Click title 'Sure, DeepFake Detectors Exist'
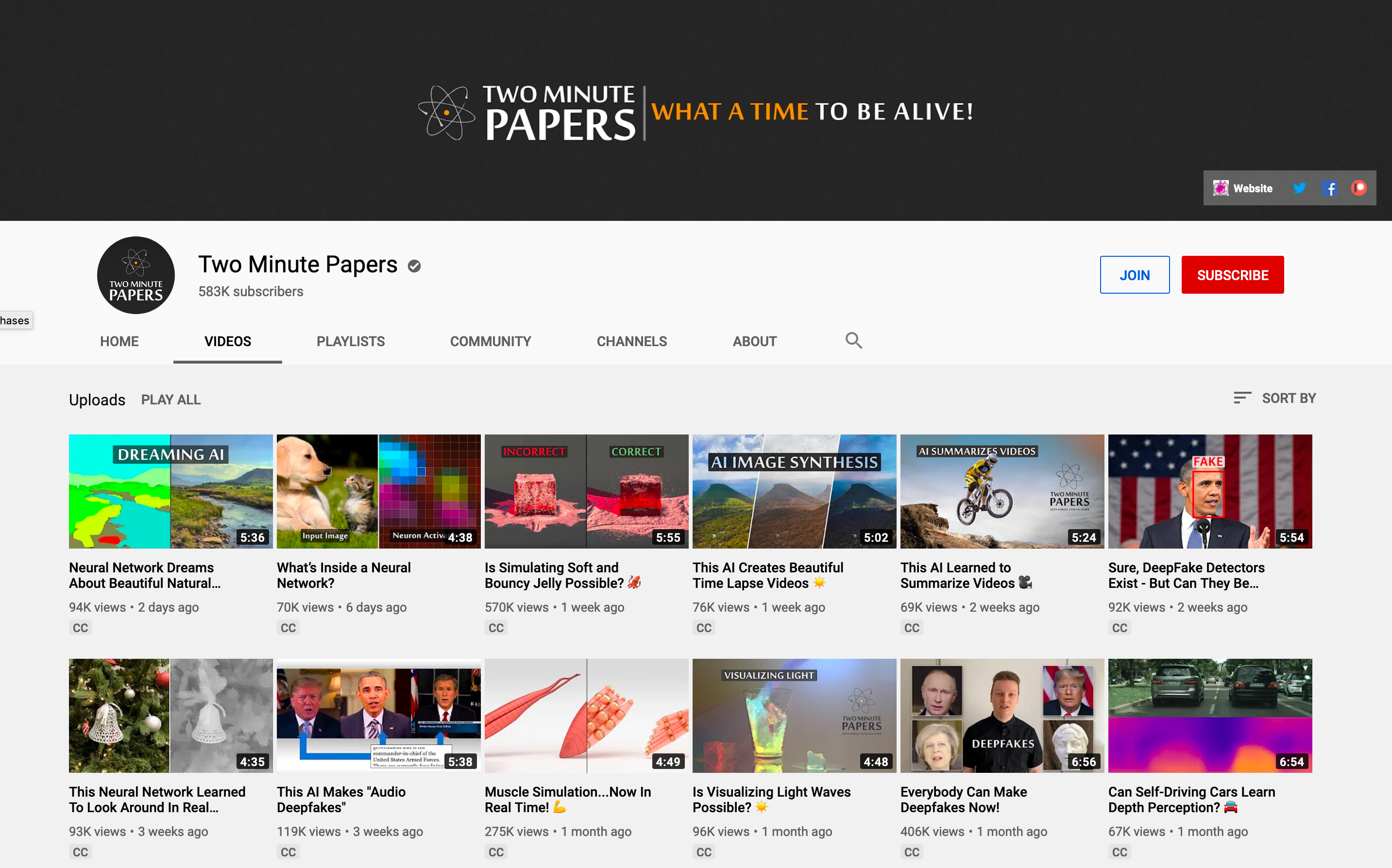1392x868 pixels. (x=1187, y=575)
